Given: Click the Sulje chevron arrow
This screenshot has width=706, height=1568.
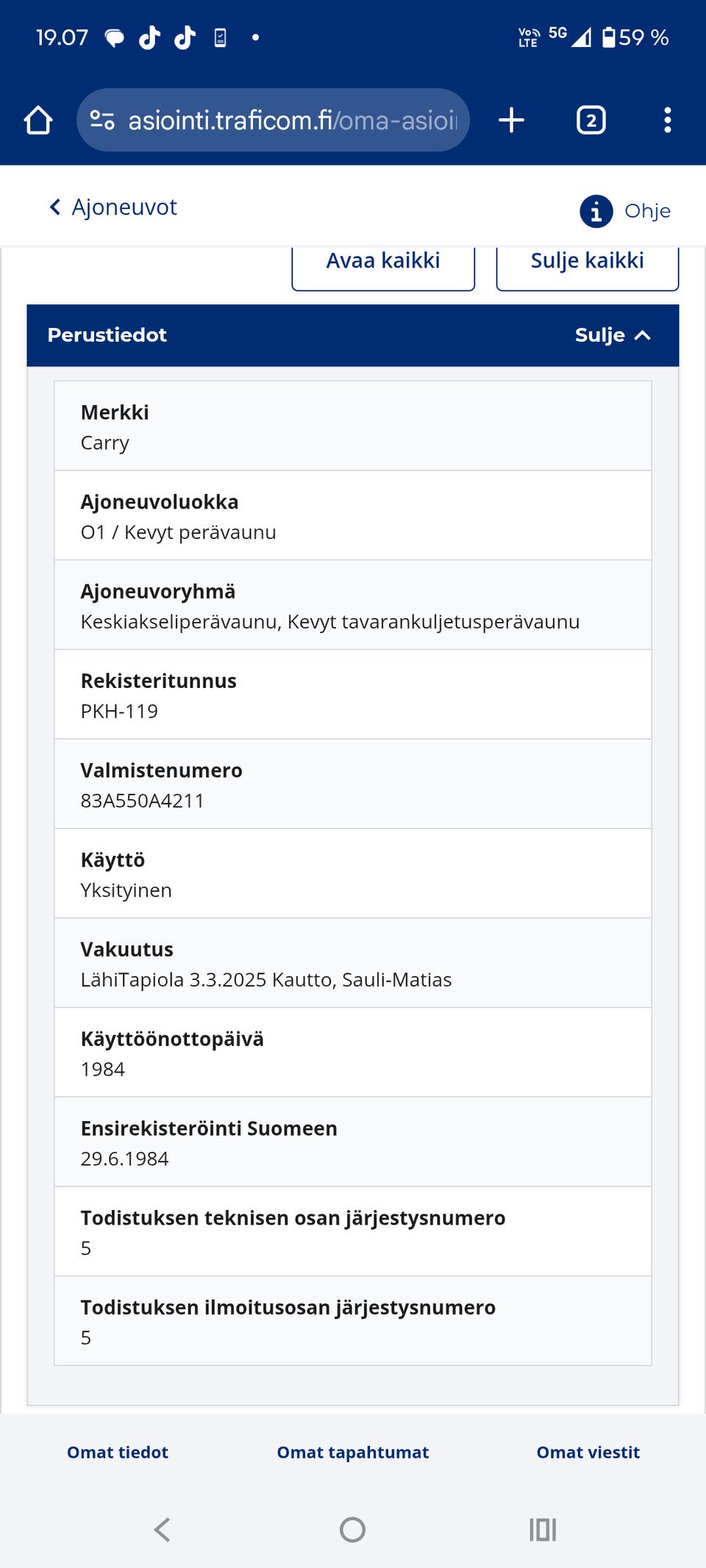Looking at the screenshot, I should 643,335.
